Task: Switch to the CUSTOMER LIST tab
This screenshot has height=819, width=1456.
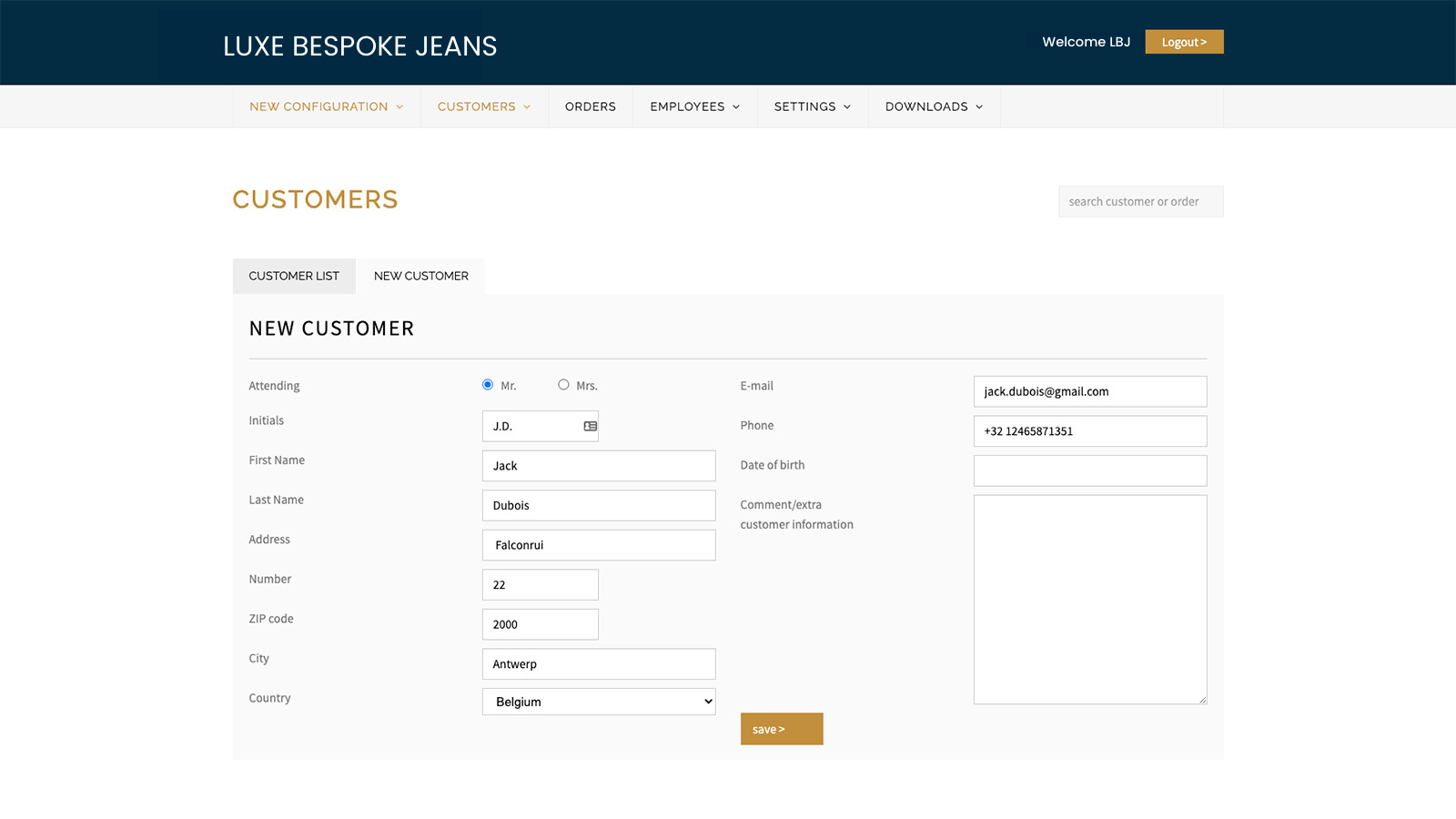Action: [294, 276]
